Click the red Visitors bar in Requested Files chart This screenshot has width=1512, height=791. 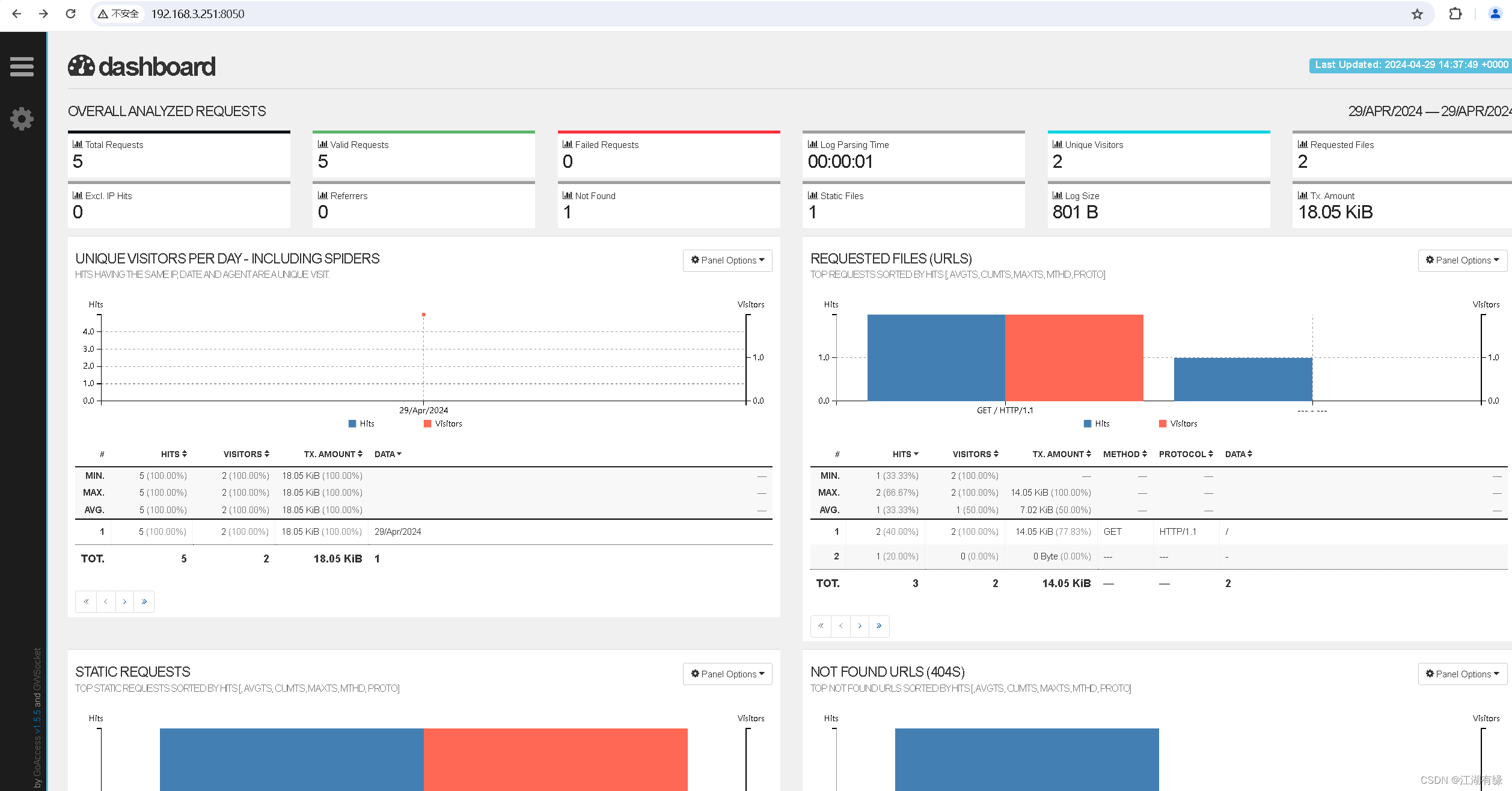tap(1074, 357)
